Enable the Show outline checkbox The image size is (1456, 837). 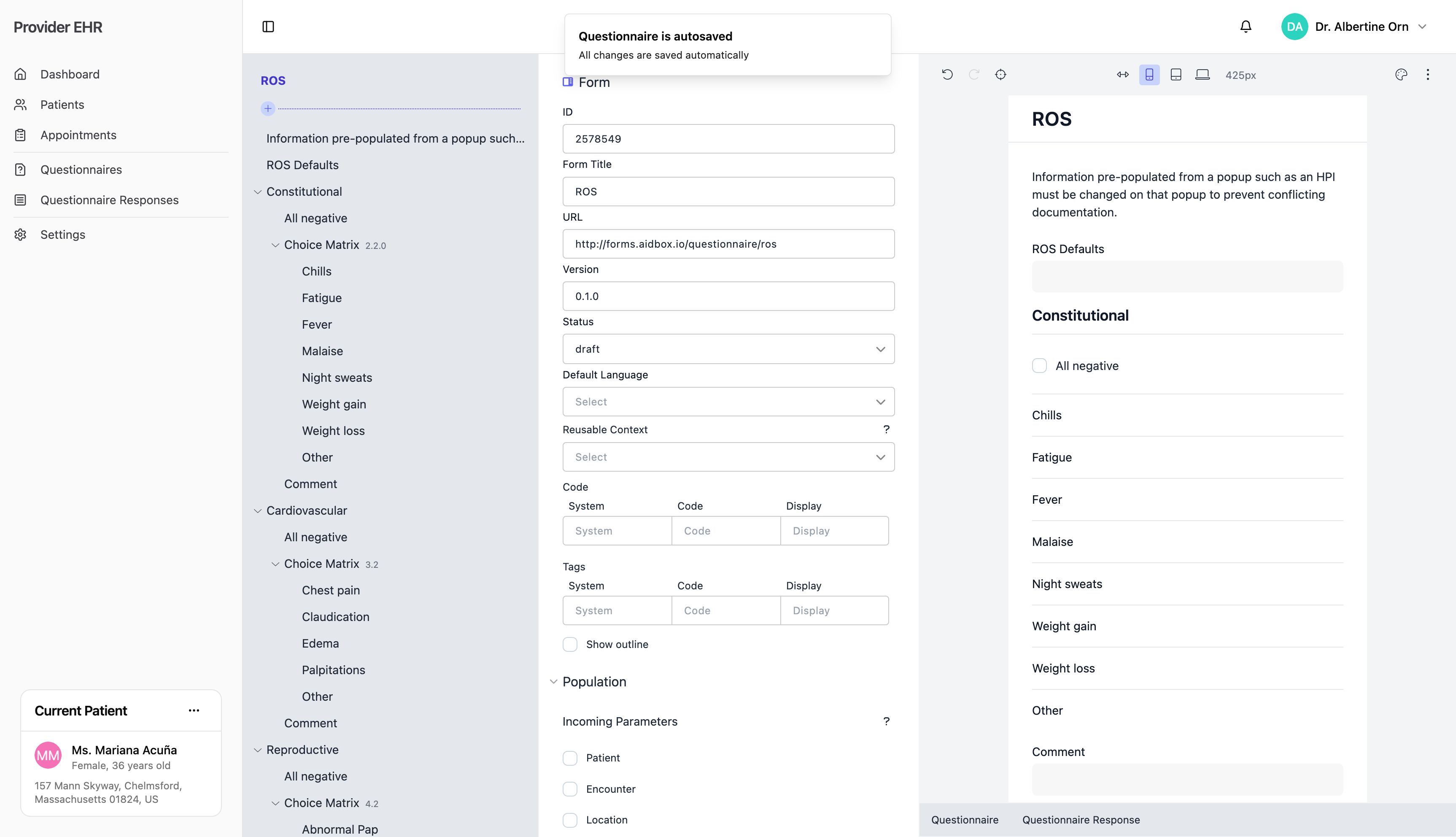pos(570,645)
